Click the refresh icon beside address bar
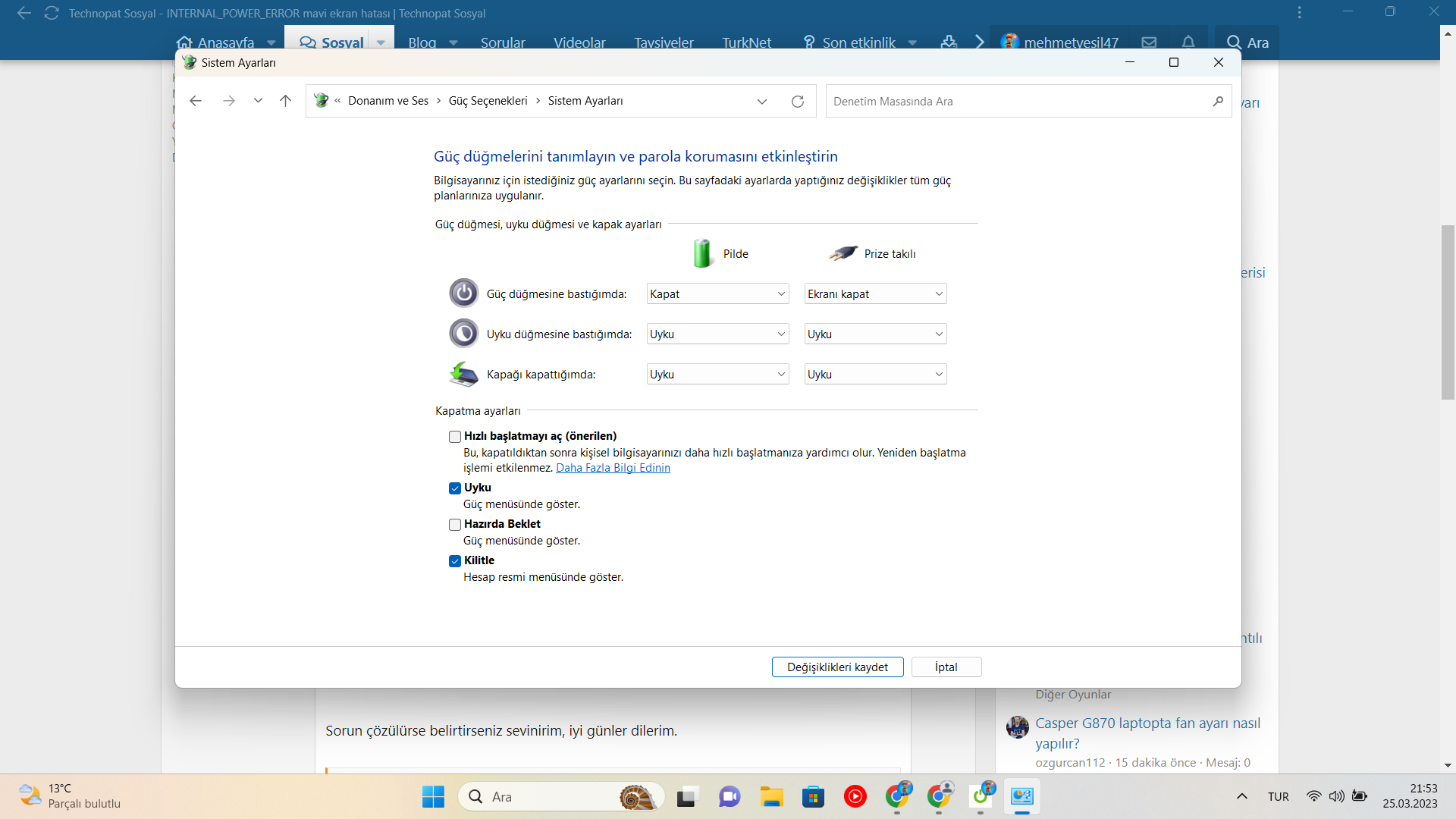The image size is (1456, 819). click(797, 101)
